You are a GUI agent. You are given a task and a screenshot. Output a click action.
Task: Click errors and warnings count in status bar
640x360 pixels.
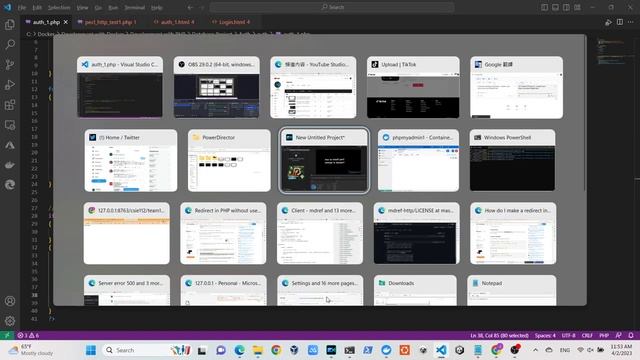click(x=28, y=335)
